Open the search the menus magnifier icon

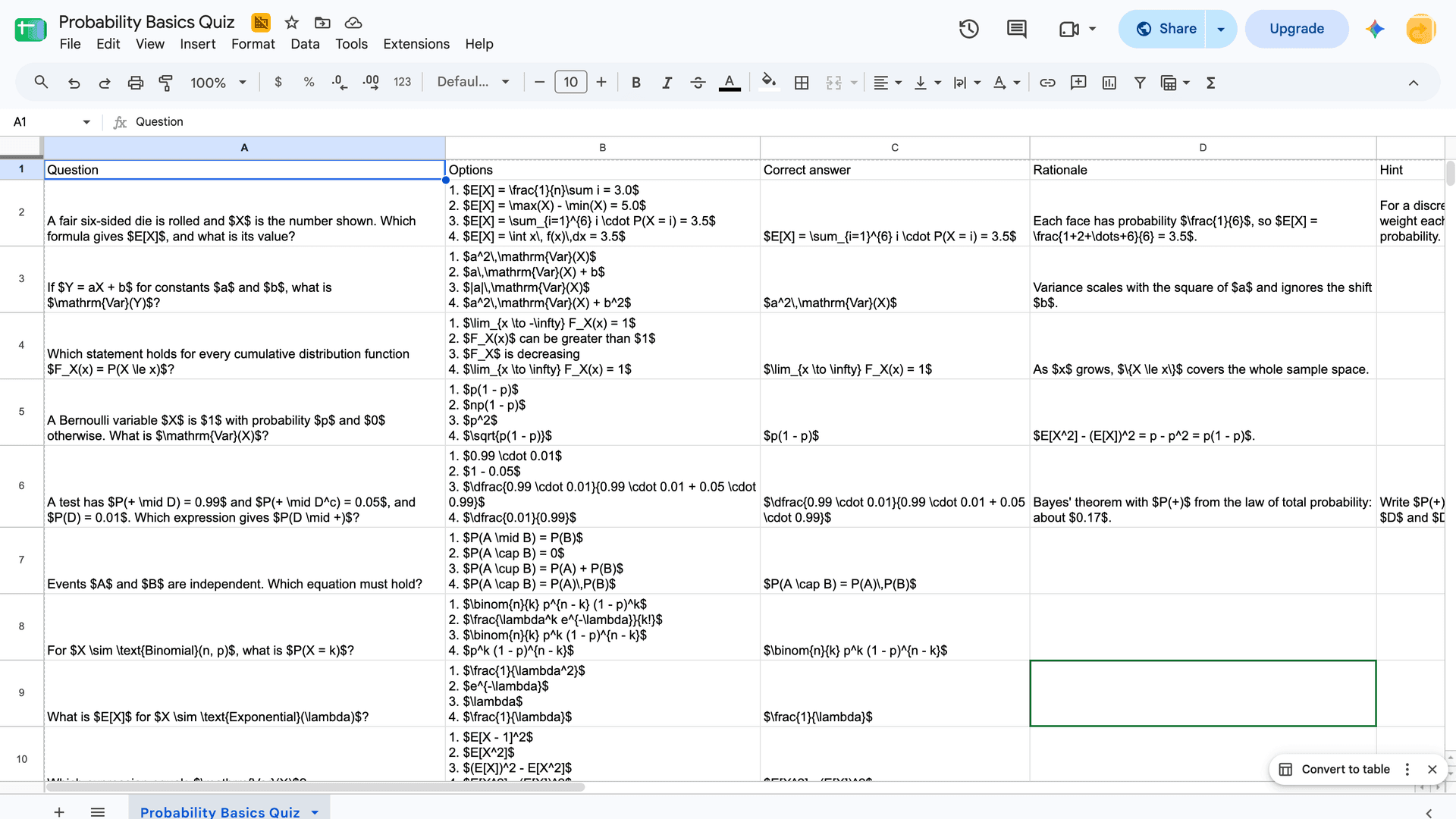42,82
